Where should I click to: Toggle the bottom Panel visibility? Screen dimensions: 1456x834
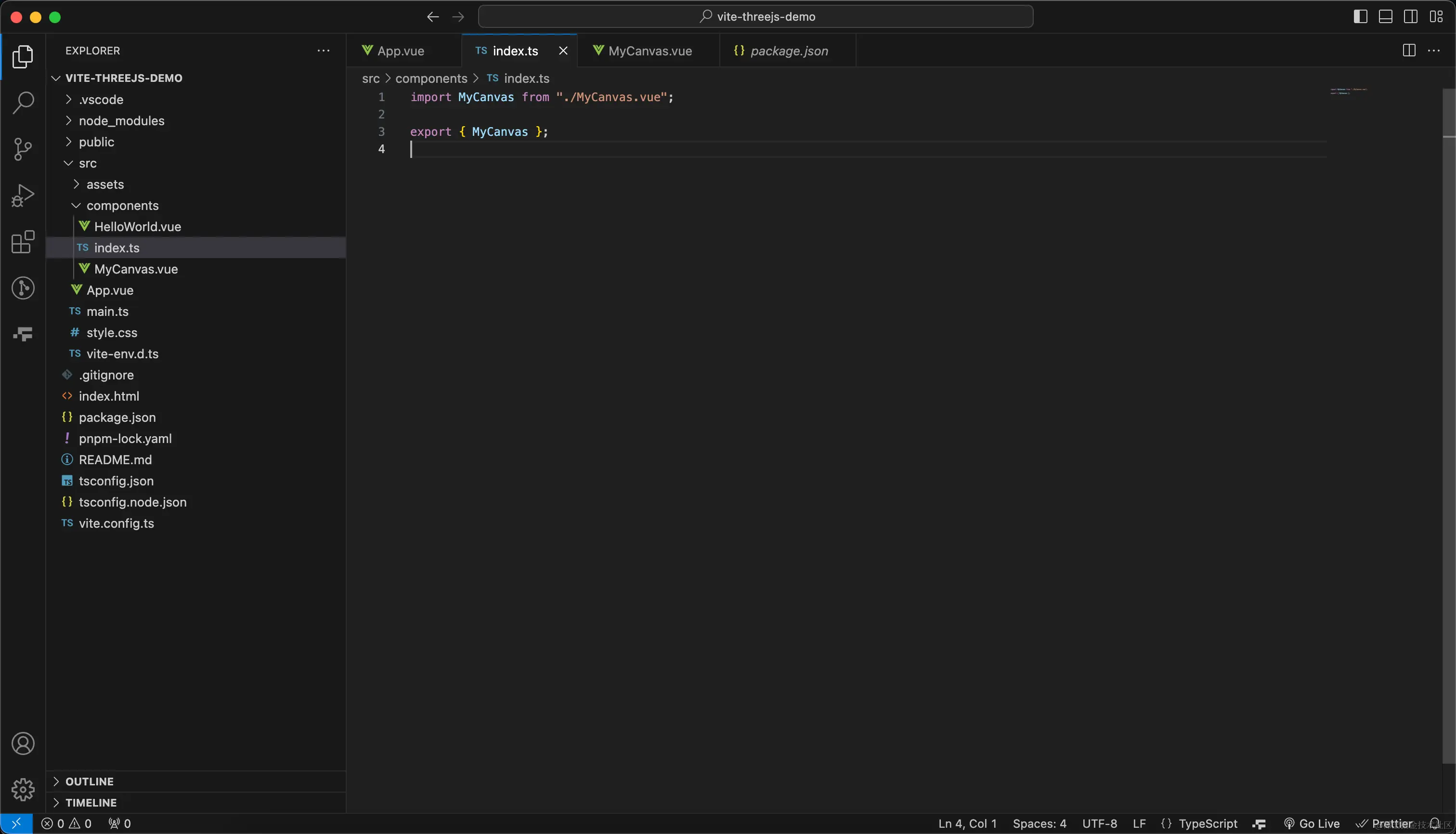1386,16
